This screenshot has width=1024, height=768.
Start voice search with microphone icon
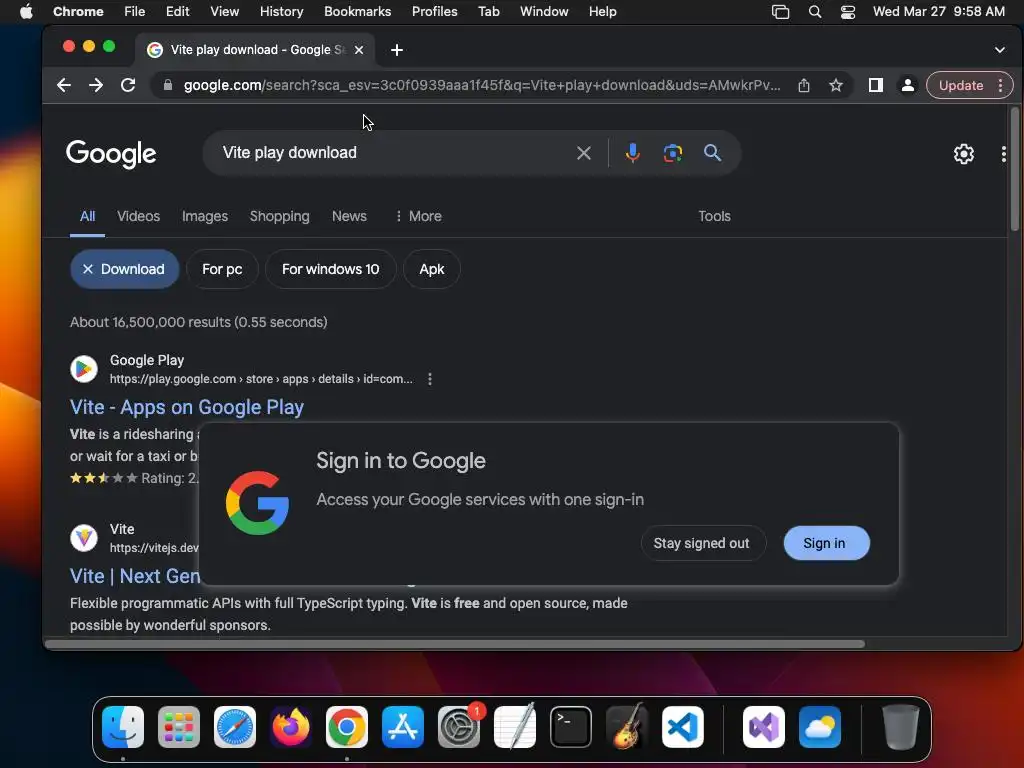point(632,153)
